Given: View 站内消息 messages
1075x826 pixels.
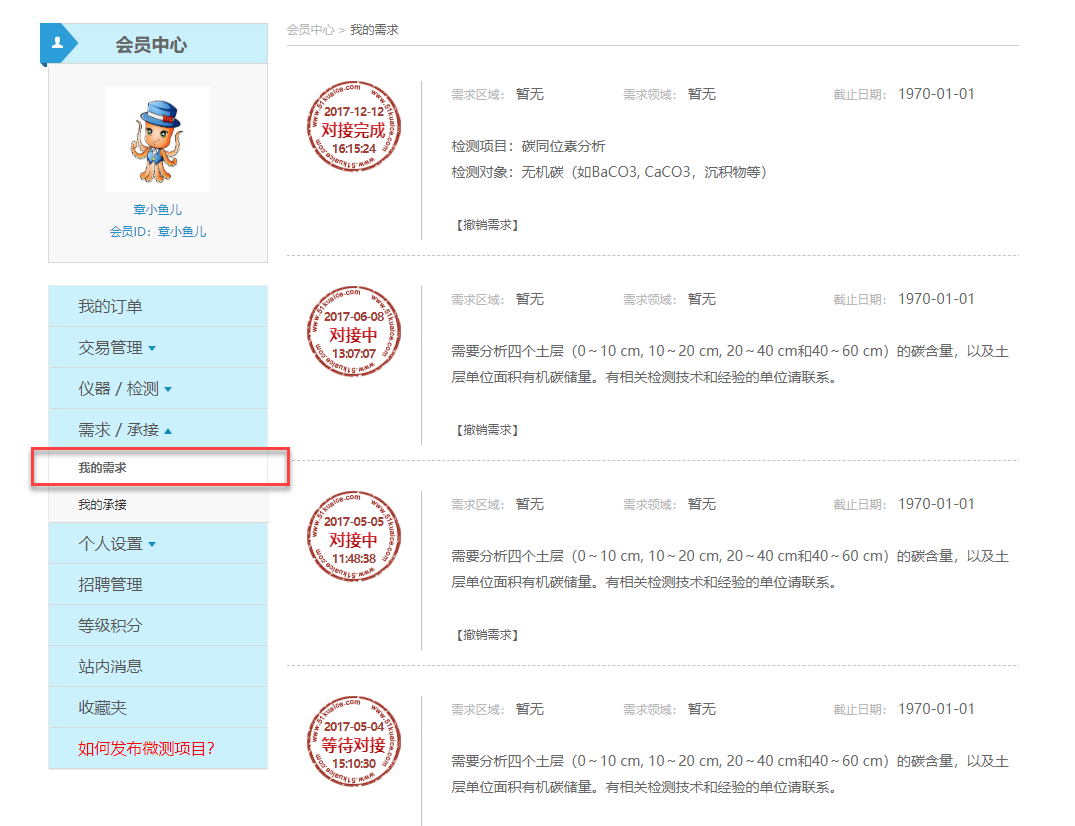Looking at the screenshot, I should click(x=110, y=666).
